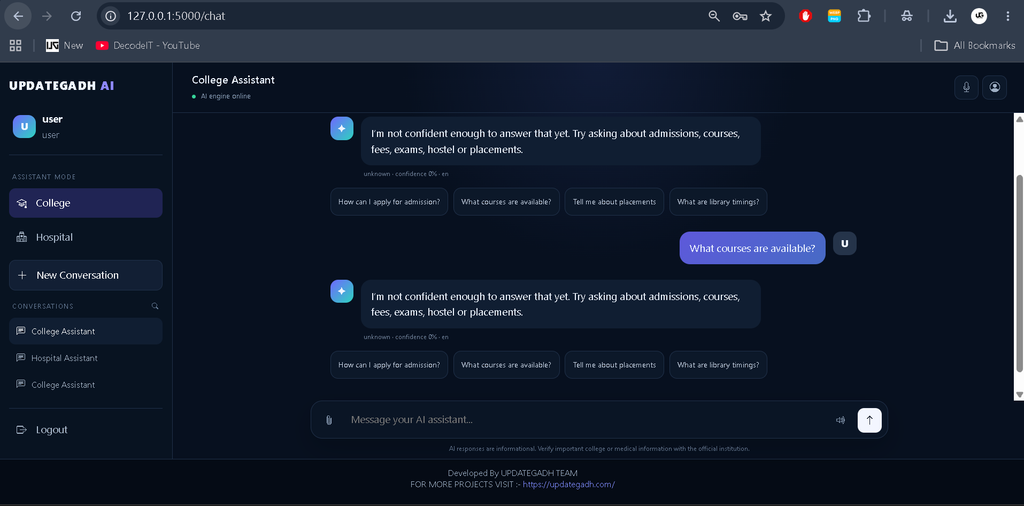Viewport: 1024px width, 506px height.
Task: Click the browser forward arrow
Action: point(46,16)
